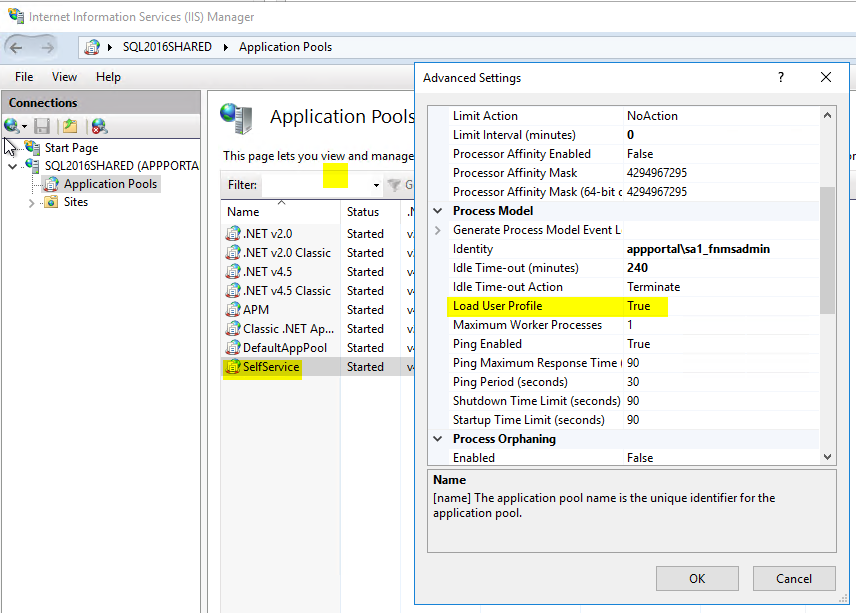
Task: Click the SelfService pool icon
Action: [x=233, y=367]
